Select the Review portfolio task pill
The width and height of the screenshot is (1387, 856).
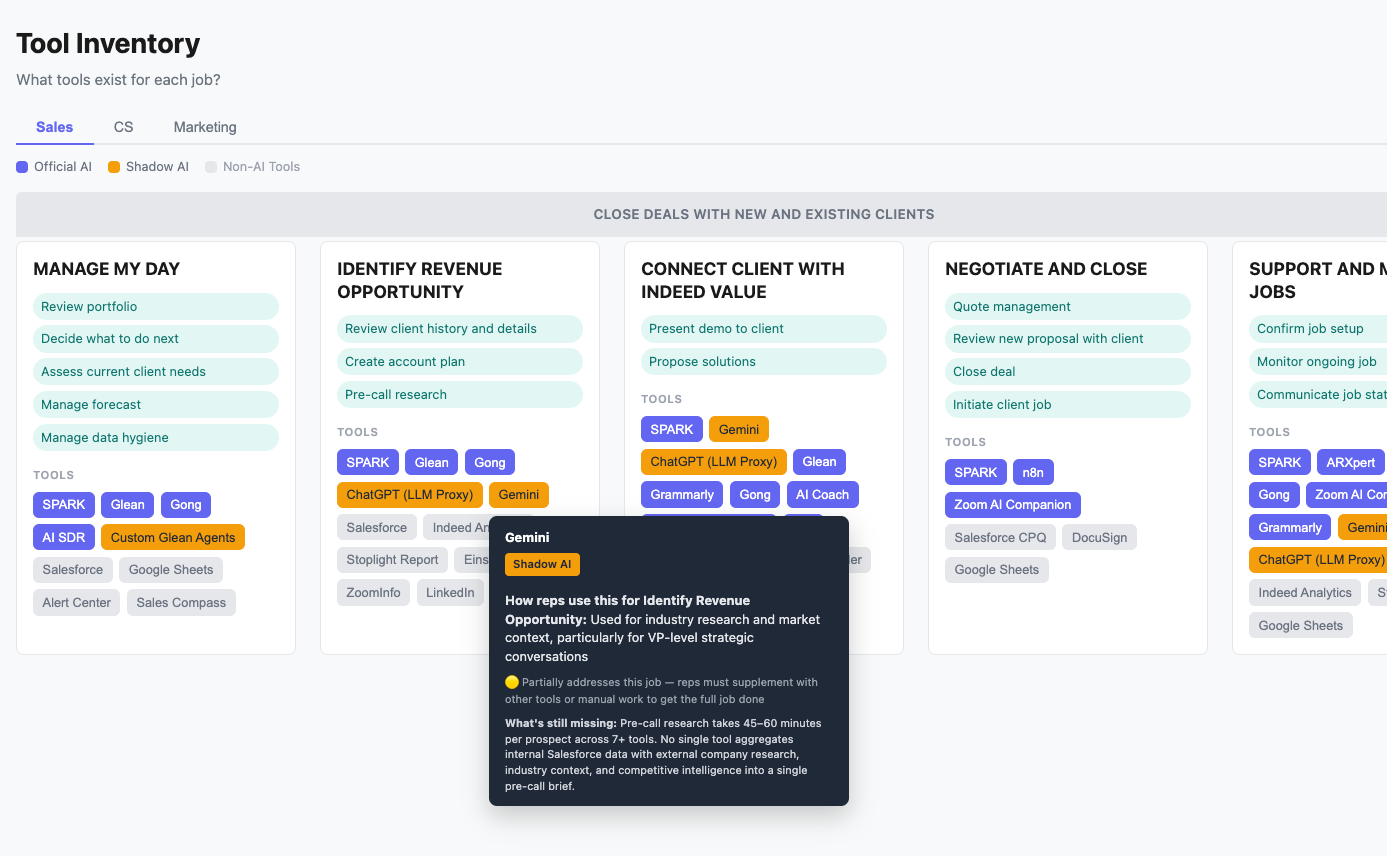point(156,307)
